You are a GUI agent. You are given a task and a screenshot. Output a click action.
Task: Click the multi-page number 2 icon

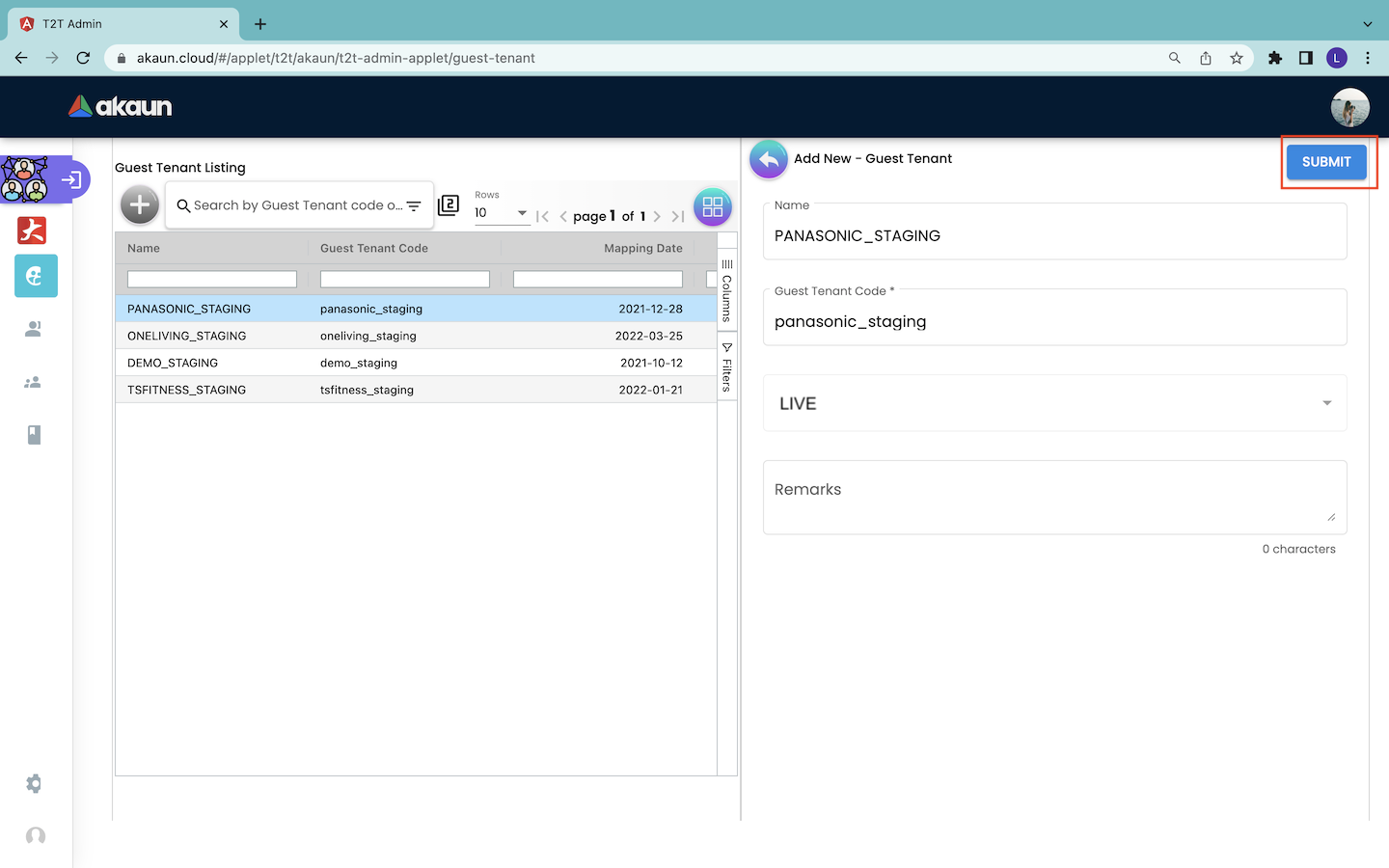coord(449,204)
